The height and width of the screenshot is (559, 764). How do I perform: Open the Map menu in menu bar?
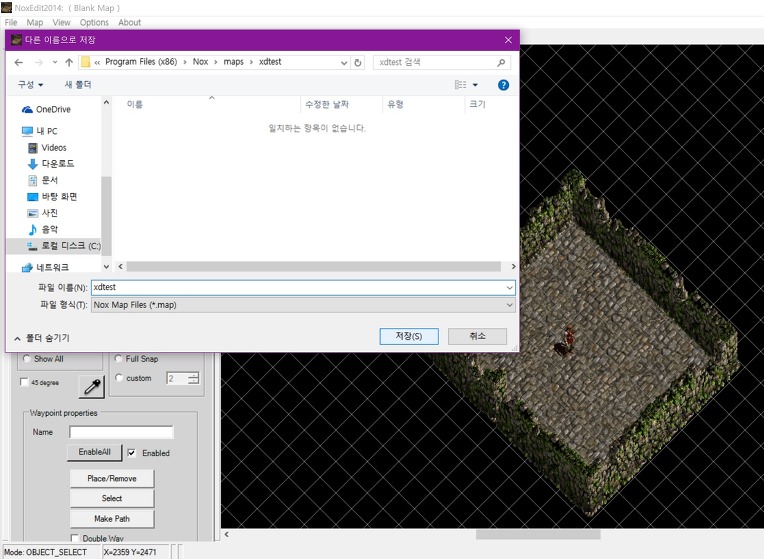(35, 22)
